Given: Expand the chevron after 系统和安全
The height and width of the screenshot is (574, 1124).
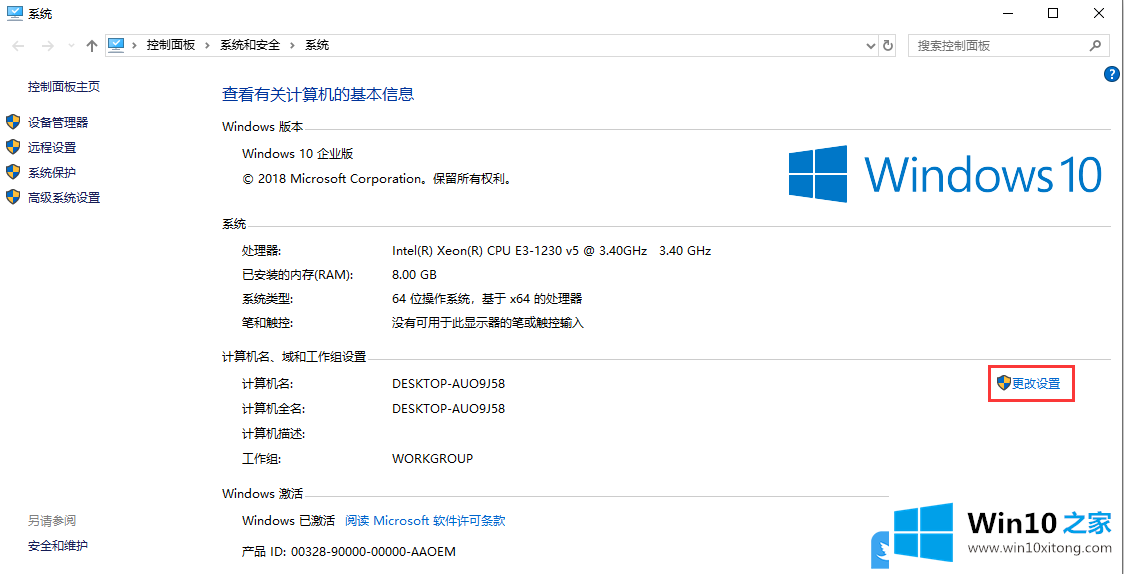Looking at the screenshot, I should click(x=292, y=45).
